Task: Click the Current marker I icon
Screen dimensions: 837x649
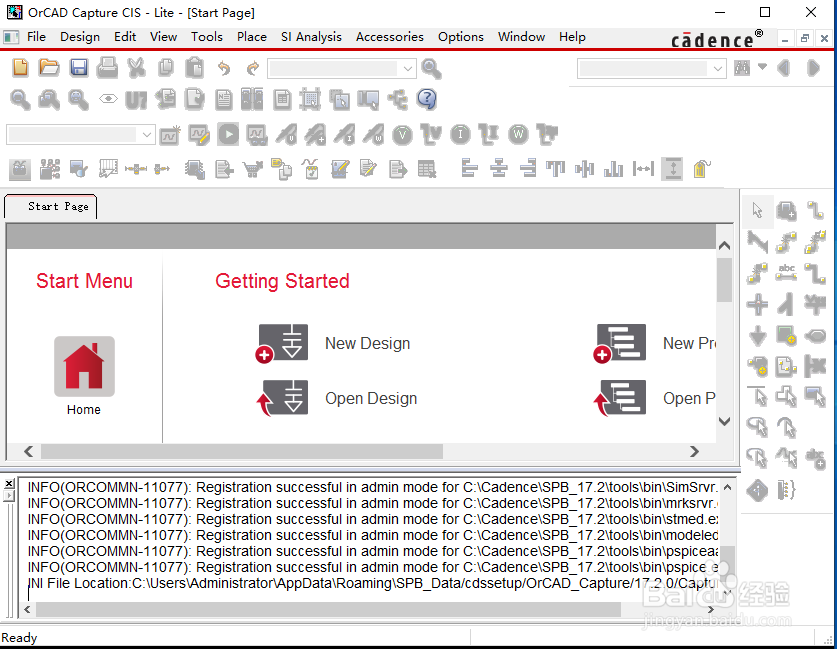Action: tap(460, 134)
